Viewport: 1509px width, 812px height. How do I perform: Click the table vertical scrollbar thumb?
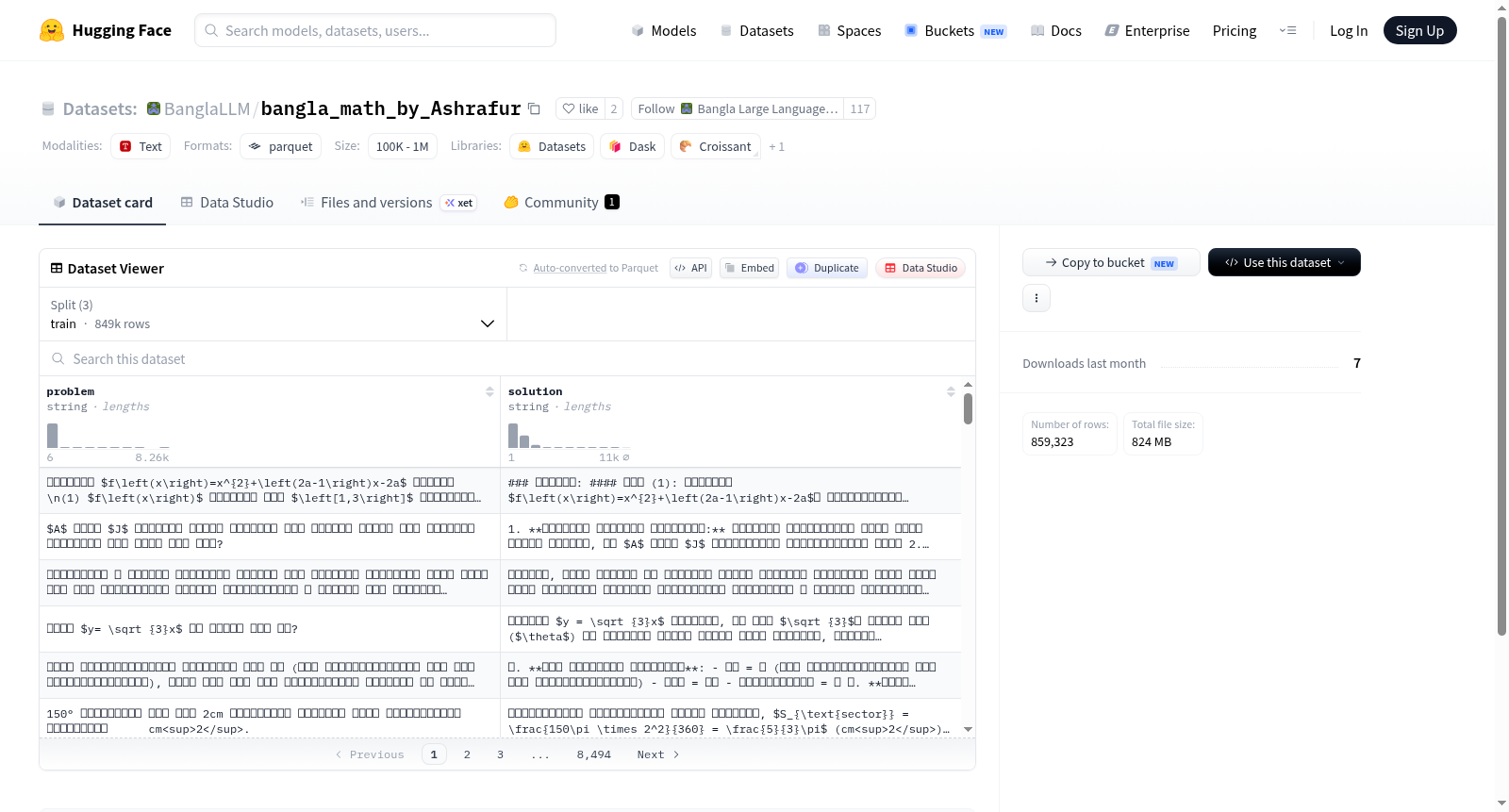(968, 408)
